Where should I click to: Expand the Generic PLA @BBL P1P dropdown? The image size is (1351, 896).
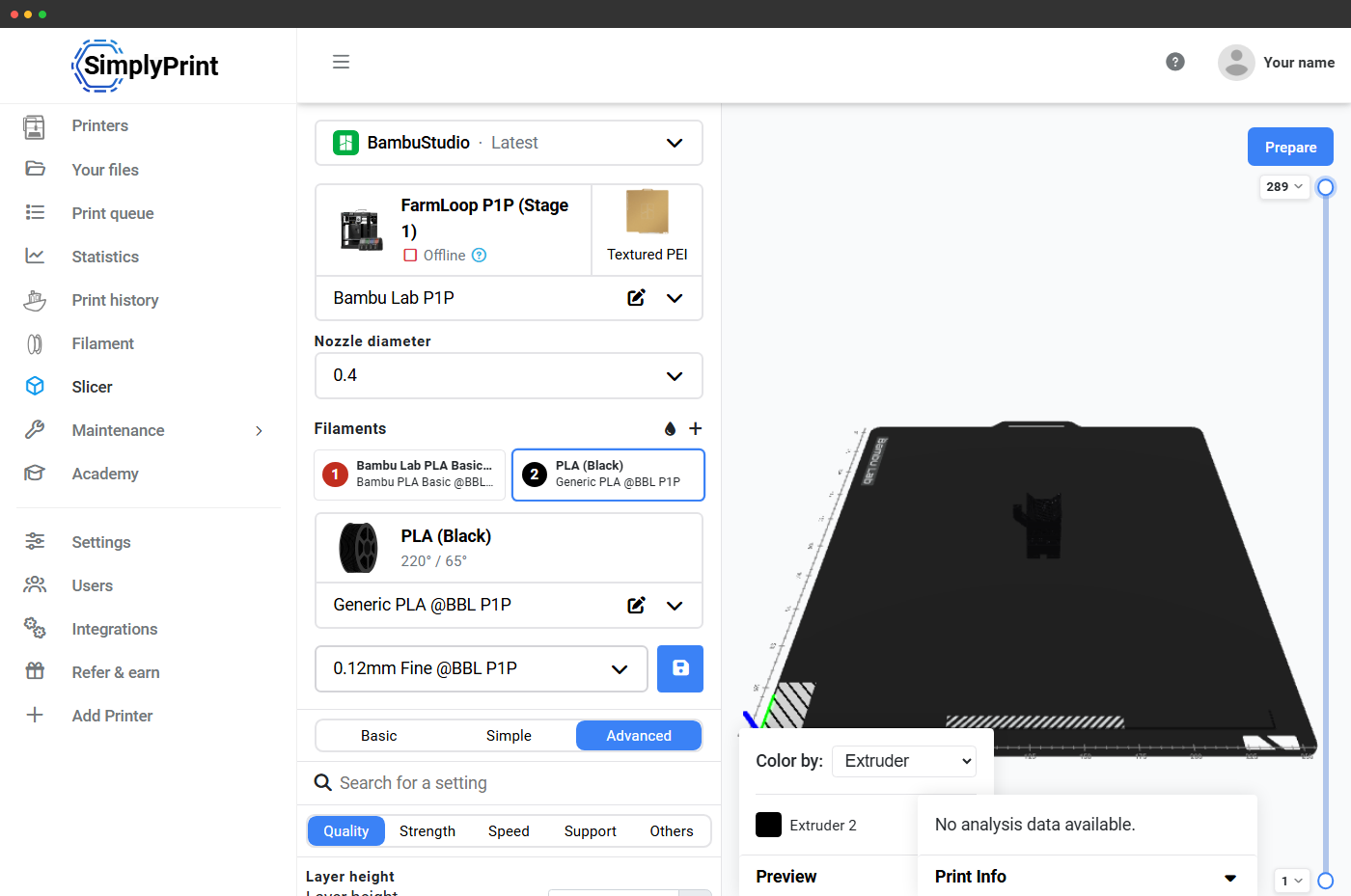click(x=675, y=605)
